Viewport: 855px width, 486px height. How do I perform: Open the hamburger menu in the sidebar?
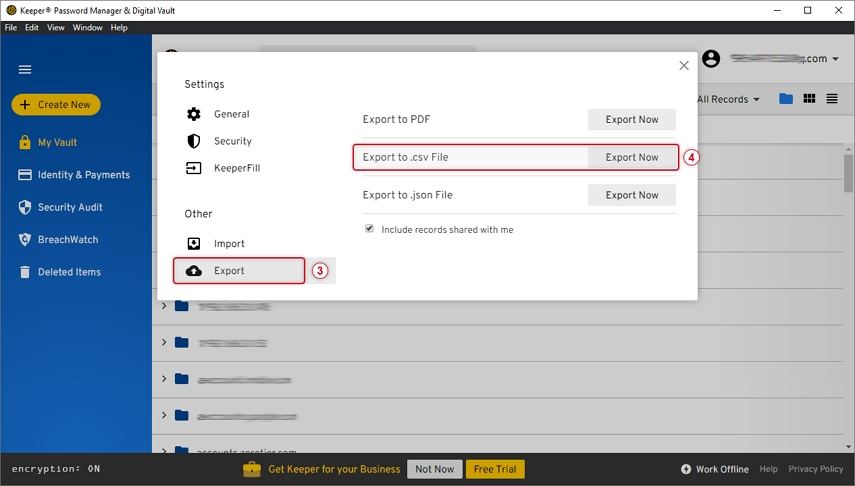click(25, 69)
